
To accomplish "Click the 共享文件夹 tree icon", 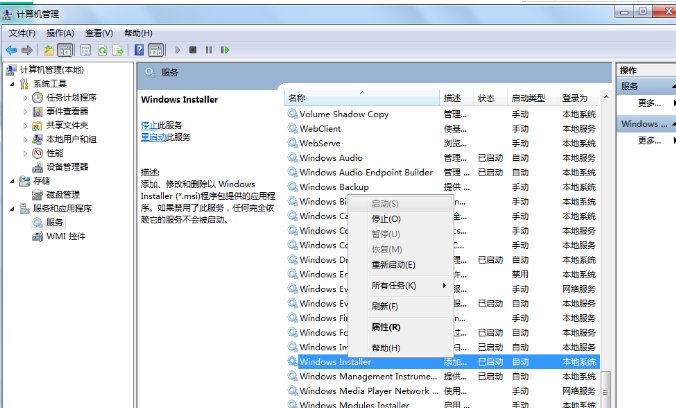I will [x=38, y=126].
